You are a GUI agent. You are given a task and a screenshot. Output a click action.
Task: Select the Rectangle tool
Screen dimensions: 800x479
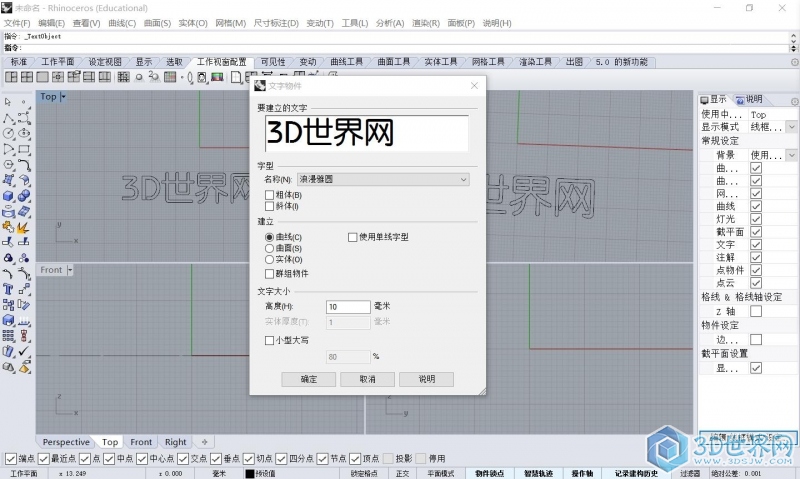pyautogui.click(x=24, y=149)
